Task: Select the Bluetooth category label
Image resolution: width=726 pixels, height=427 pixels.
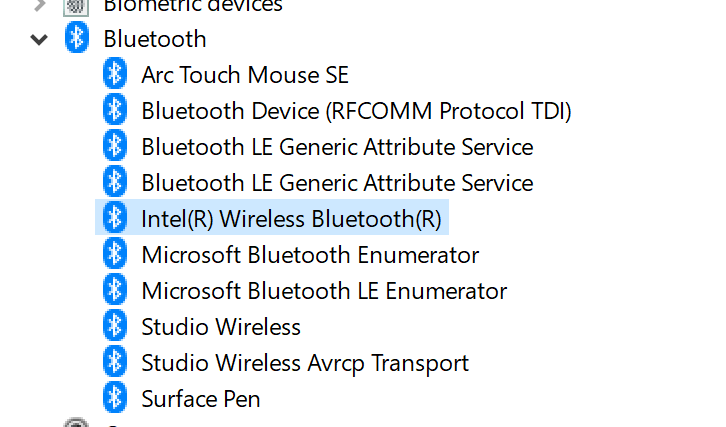Action: pyautogui.click(x=155, y=39)
